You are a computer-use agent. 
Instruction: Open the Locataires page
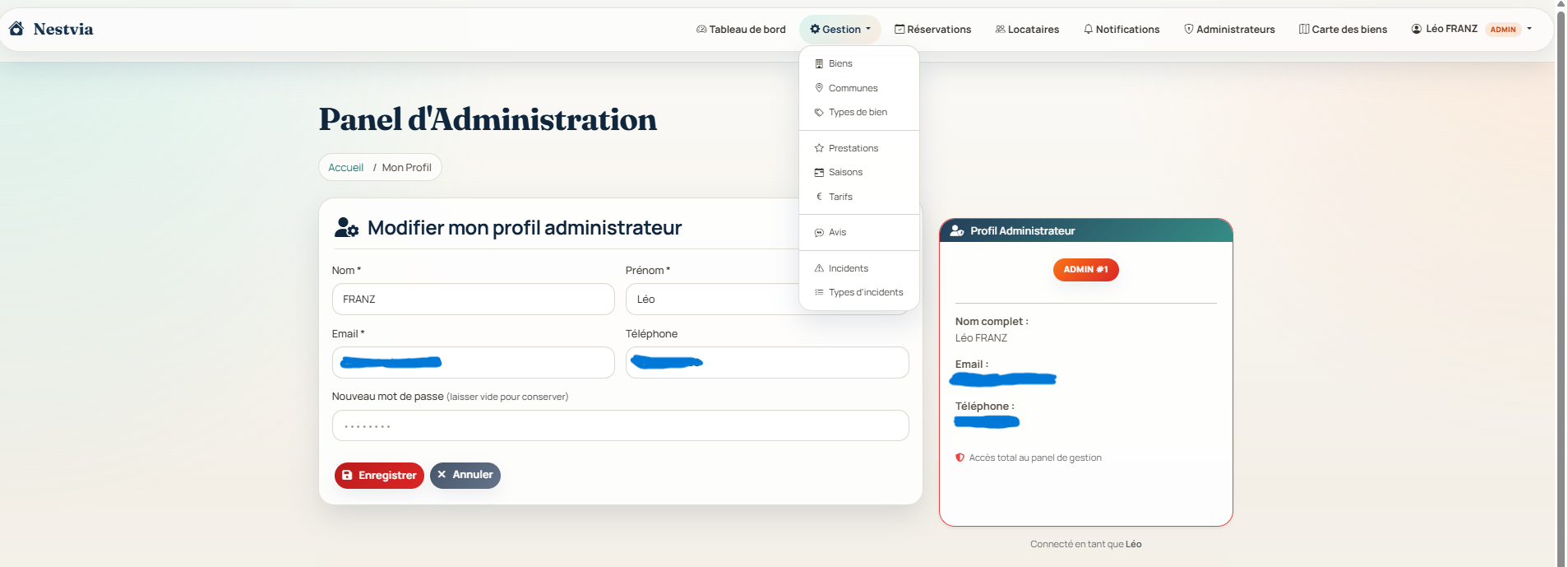[x=1027, y=30]
